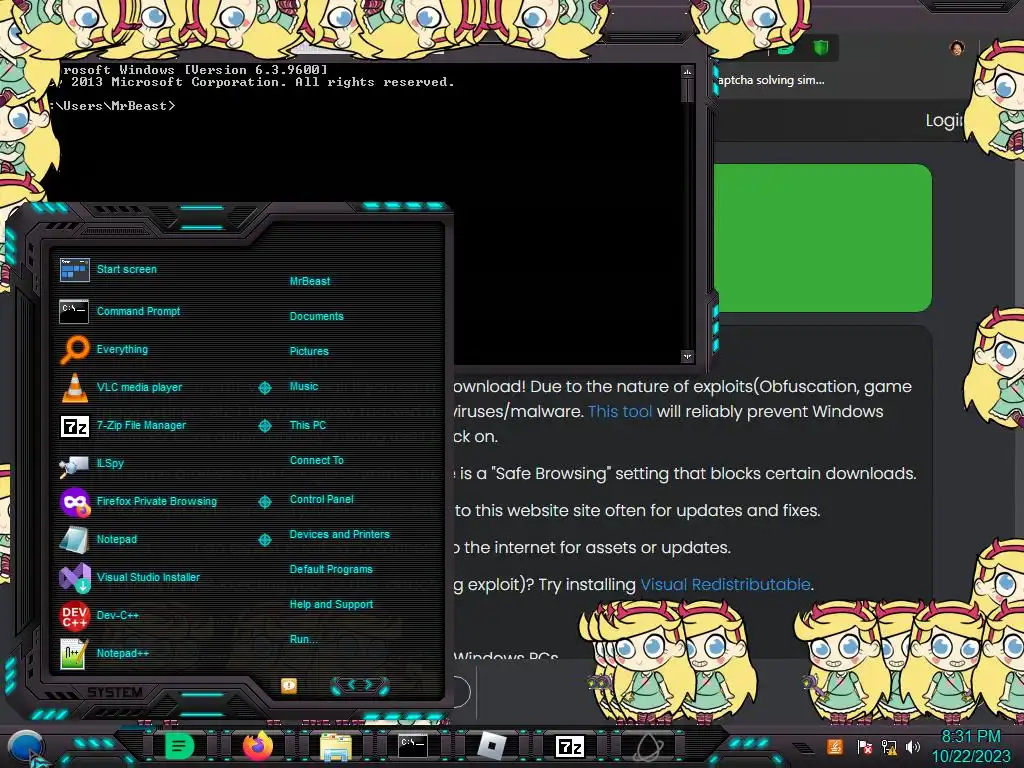Open Documents from the start menu
The width and height of the screenshot is (1024, 768).
pos(317,316)
